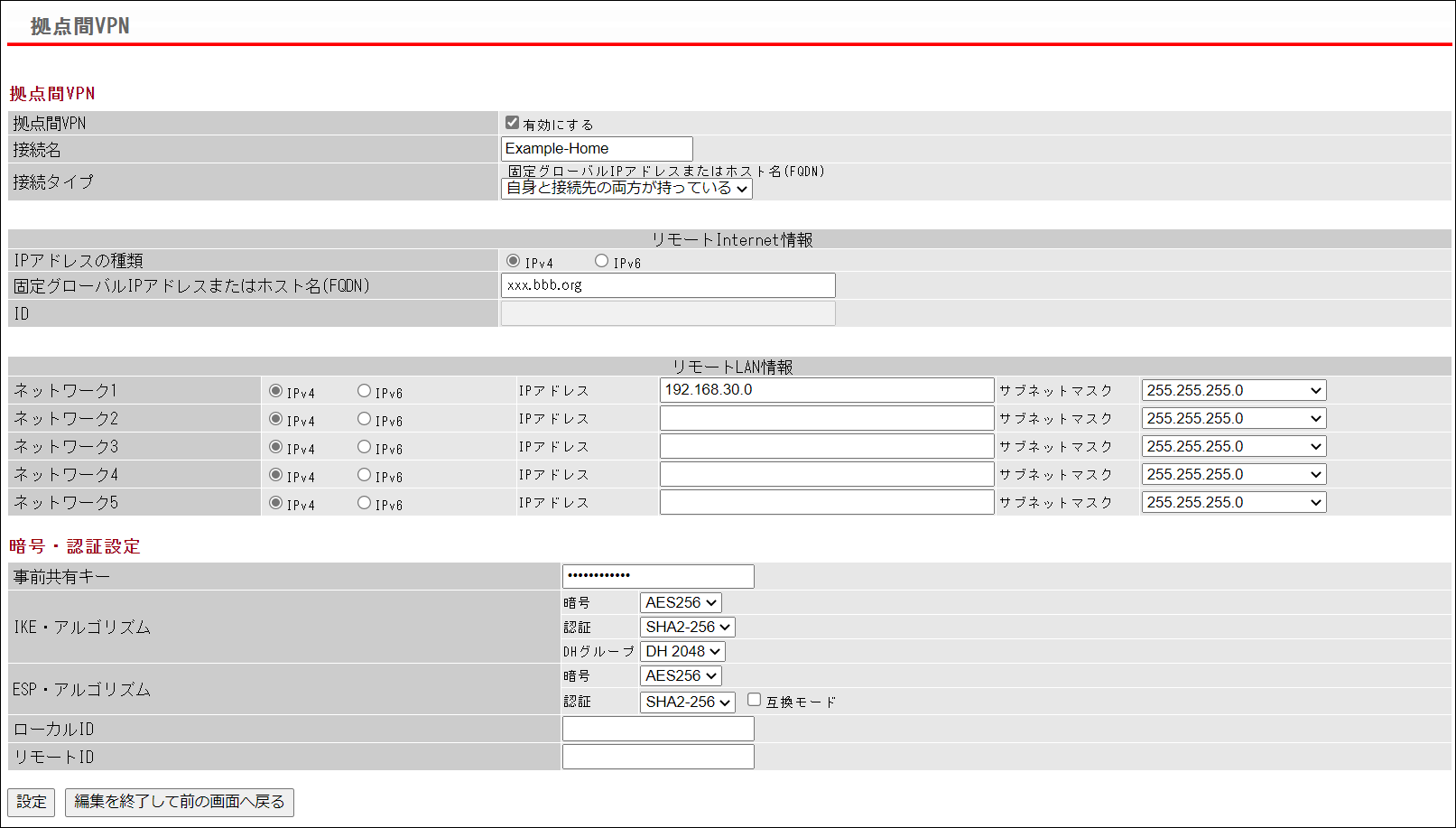Select IPv6 for IPアドレスの種類
The image size is (1456, 828).
coord(601,261)
